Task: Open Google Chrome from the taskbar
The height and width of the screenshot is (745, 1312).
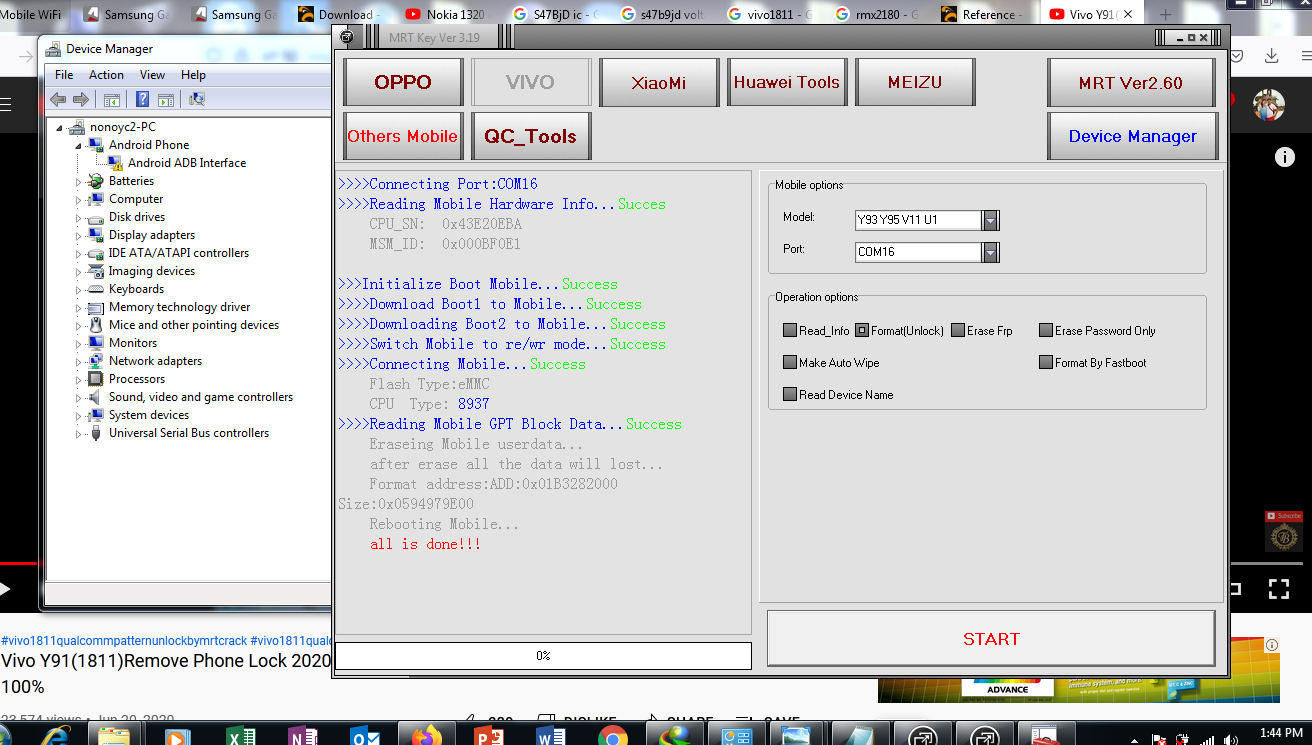Action: [x=613, y=735]
